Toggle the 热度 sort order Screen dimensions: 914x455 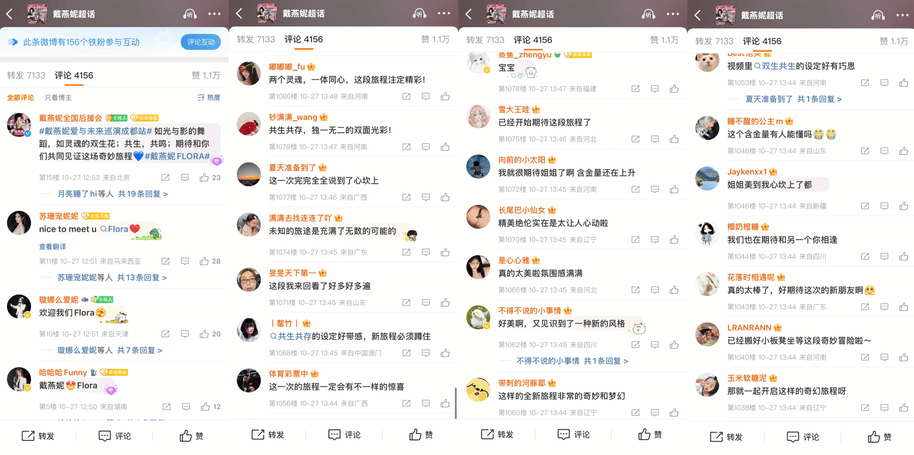(209, 97)
